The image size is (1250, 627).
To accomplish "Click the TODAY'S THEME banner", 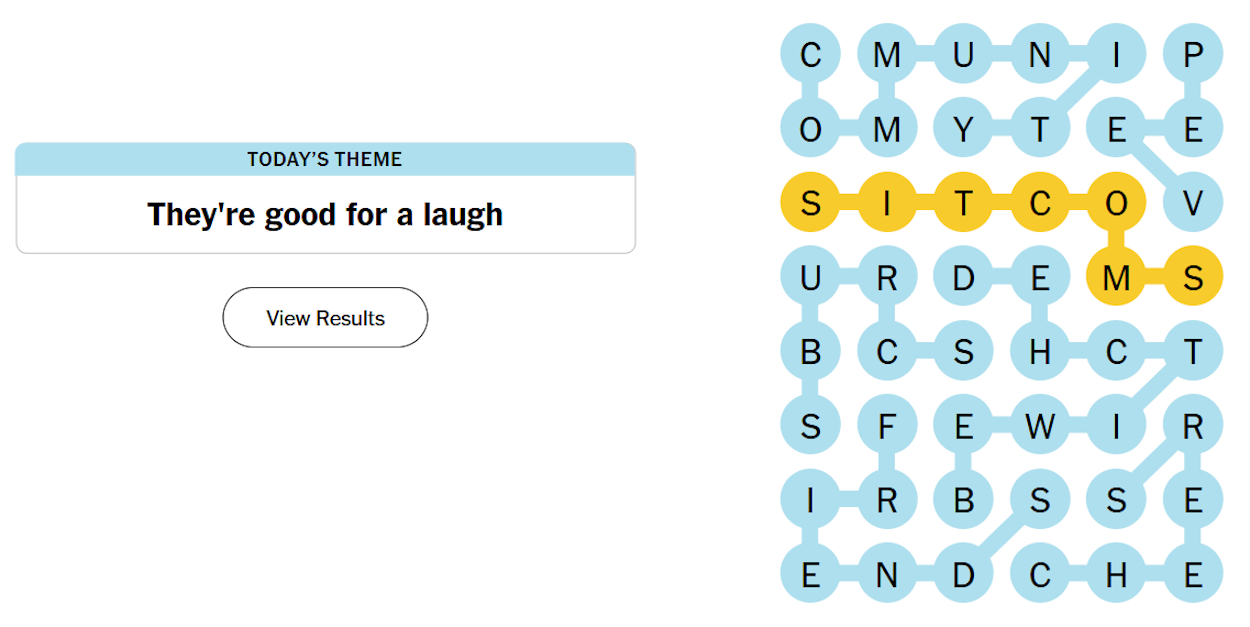I will (x=325, y=158).
